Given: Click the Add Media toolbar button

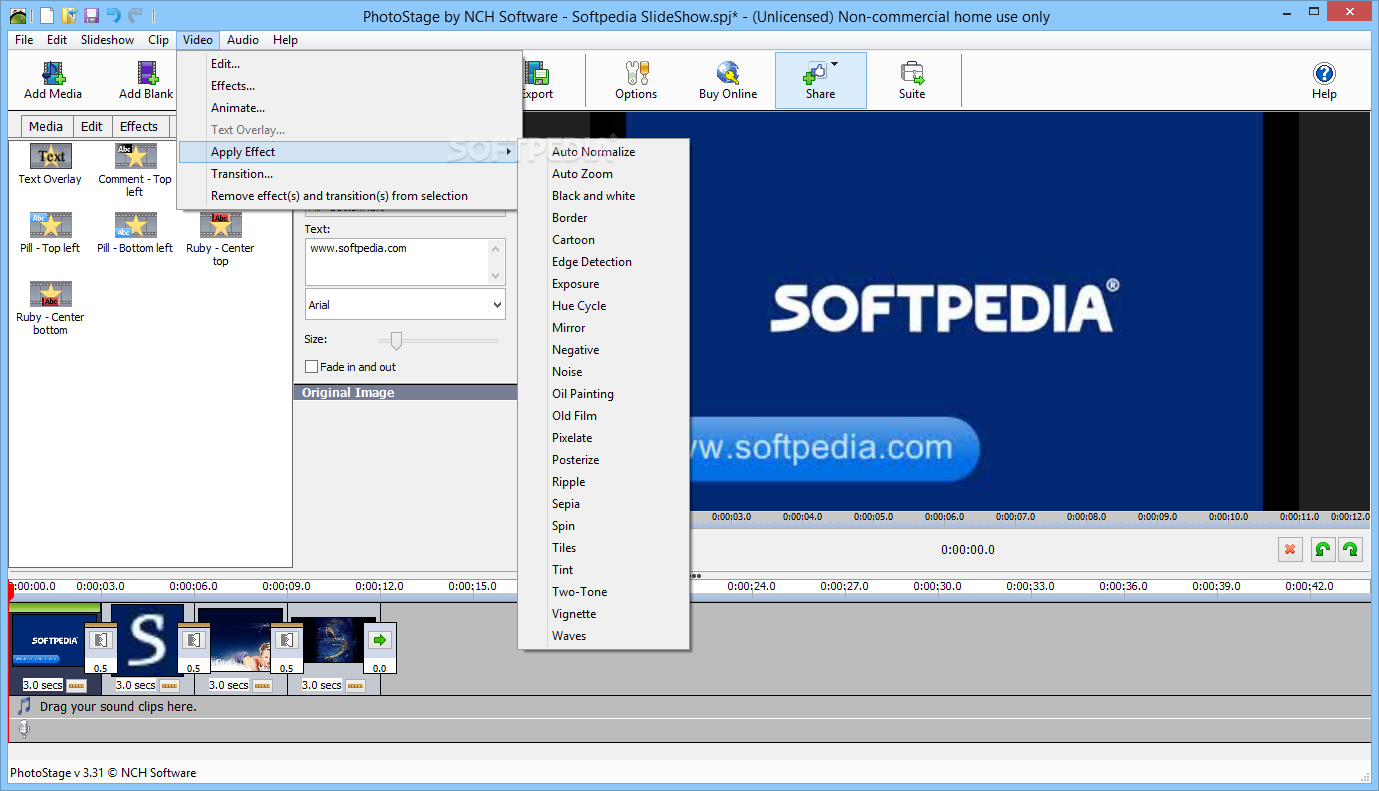Looking at the screenshot, I should click(x=53, y=81).
